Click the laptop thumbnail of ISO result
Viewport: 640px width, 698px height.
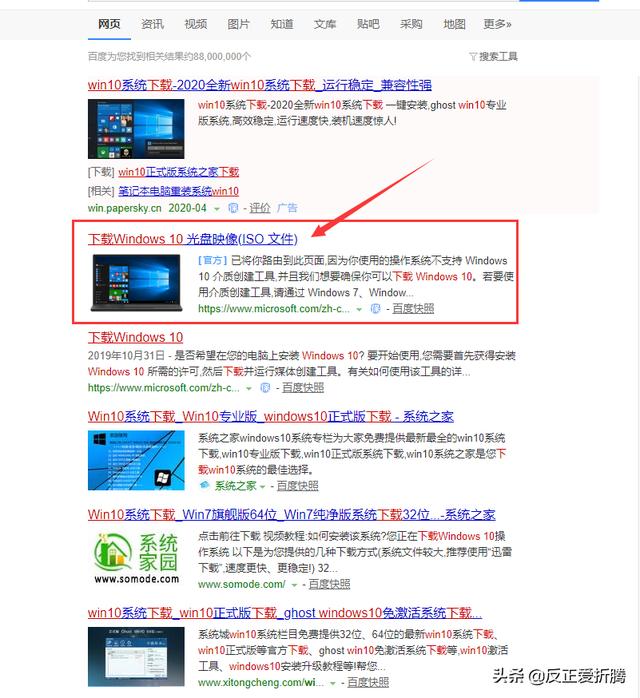(136, 283)
